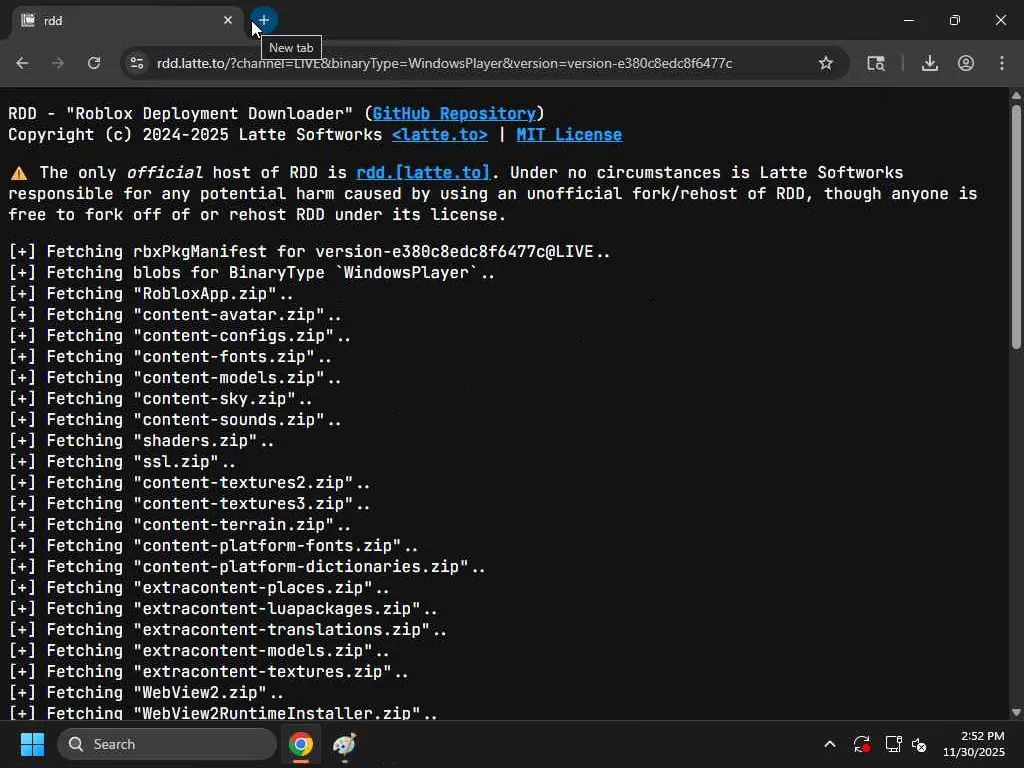Viewport: 1024px width, 768px height.
Task: Click the "content-platform-dictionaries.zip" log line
Action: [x=247, y=566]
